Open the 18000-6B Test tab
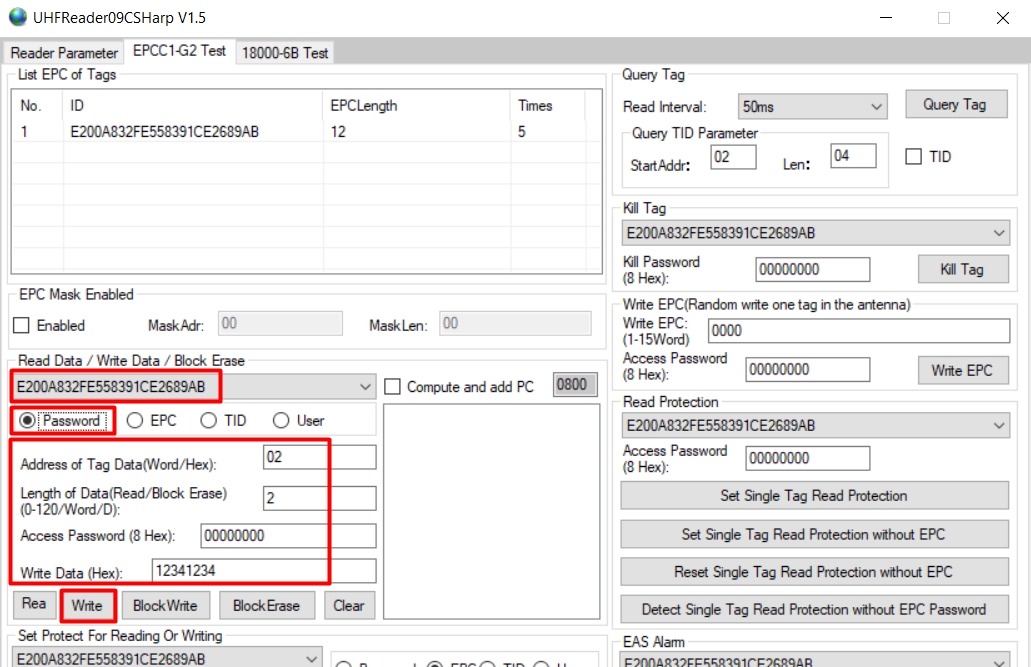Viewport: 1031px width, 667px height. [284, 53]
